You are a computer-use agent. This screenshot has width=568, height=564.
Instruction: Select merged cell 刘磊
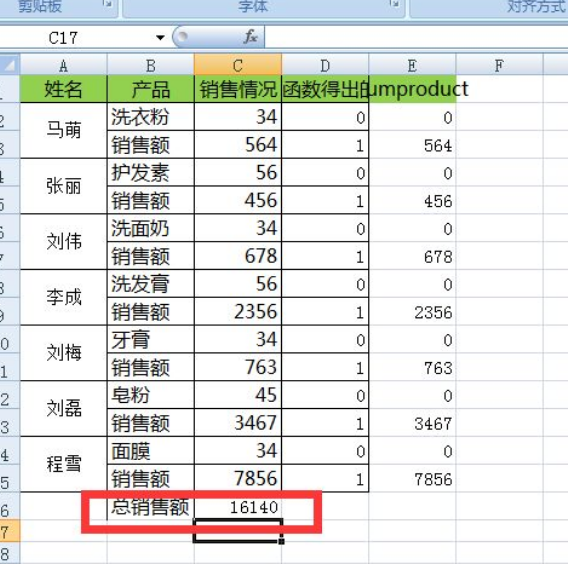(x=63, y=409)
